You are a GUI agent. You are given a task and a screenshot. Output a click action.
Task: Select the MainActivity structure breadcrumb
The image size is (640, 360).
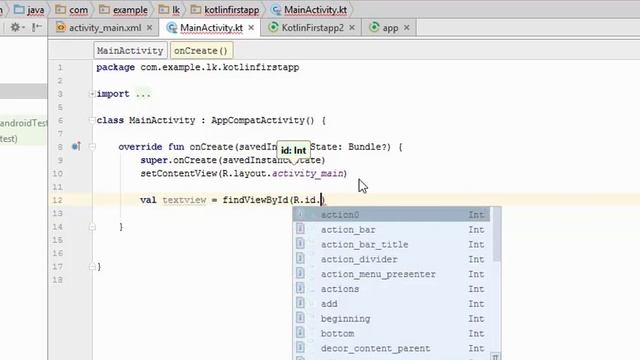coord(130,51)
